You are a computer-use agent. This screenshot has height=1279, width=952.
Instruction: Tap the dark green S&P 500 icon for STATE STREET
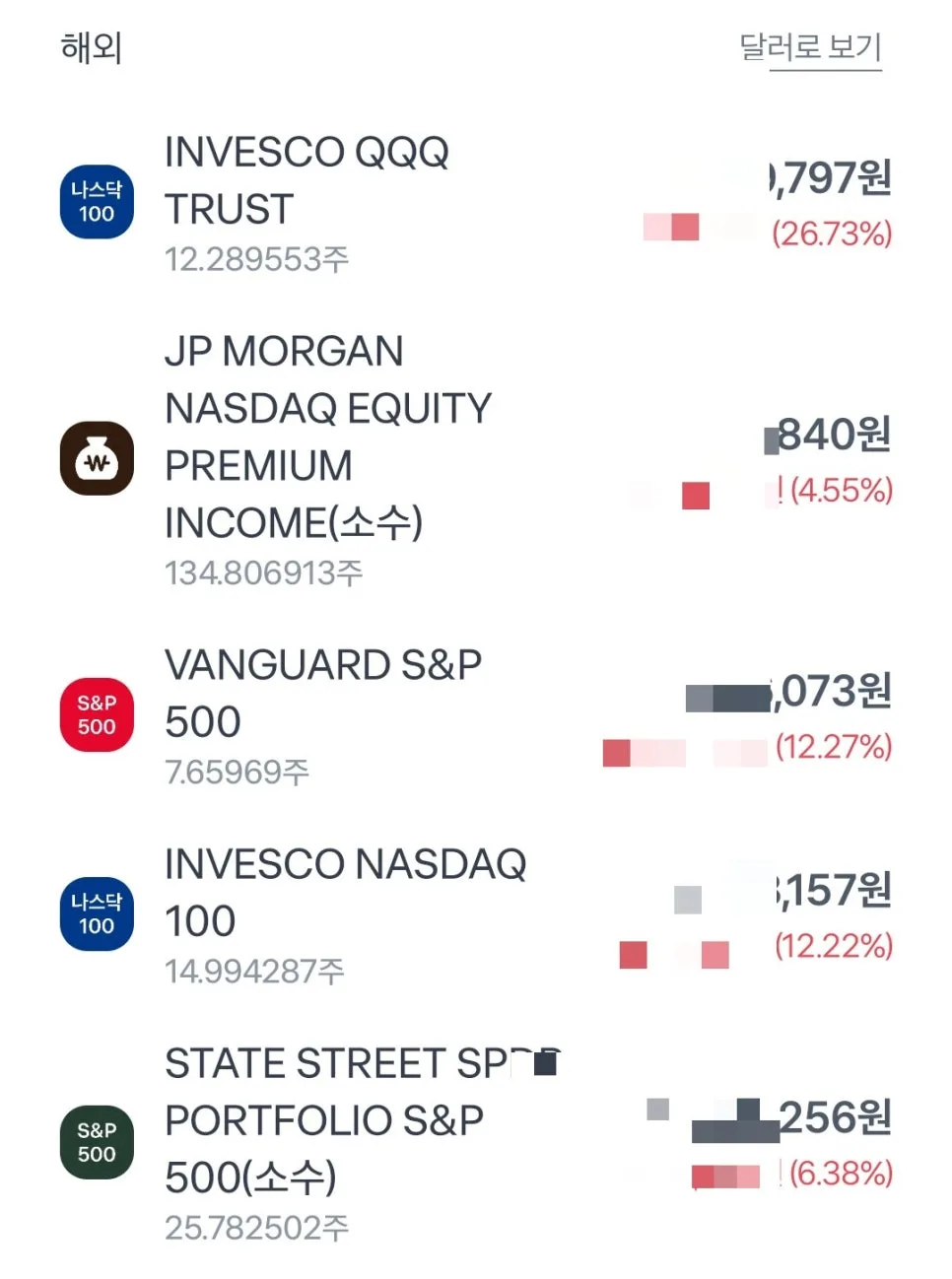point(97,1142)
